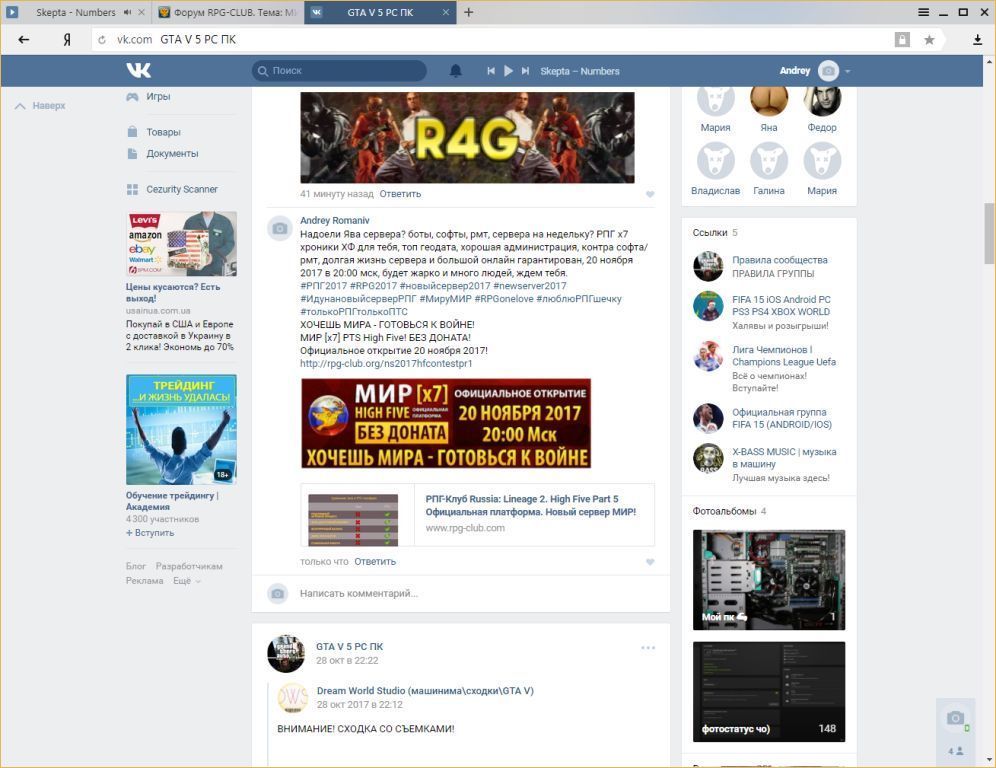The height and width of the screenshot is (768, 996).
Task: Go back with browser arrow
Action: coord(24,39)
